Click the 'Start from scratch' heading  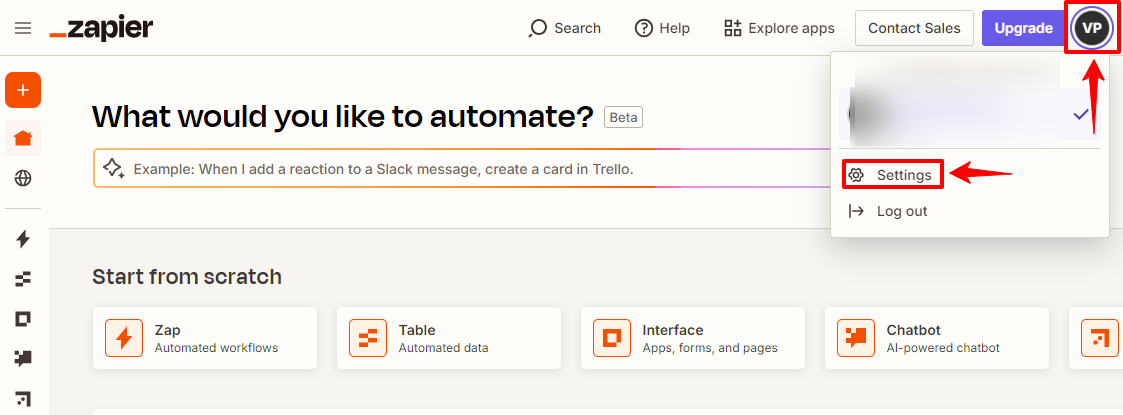(x=187, y=277)
